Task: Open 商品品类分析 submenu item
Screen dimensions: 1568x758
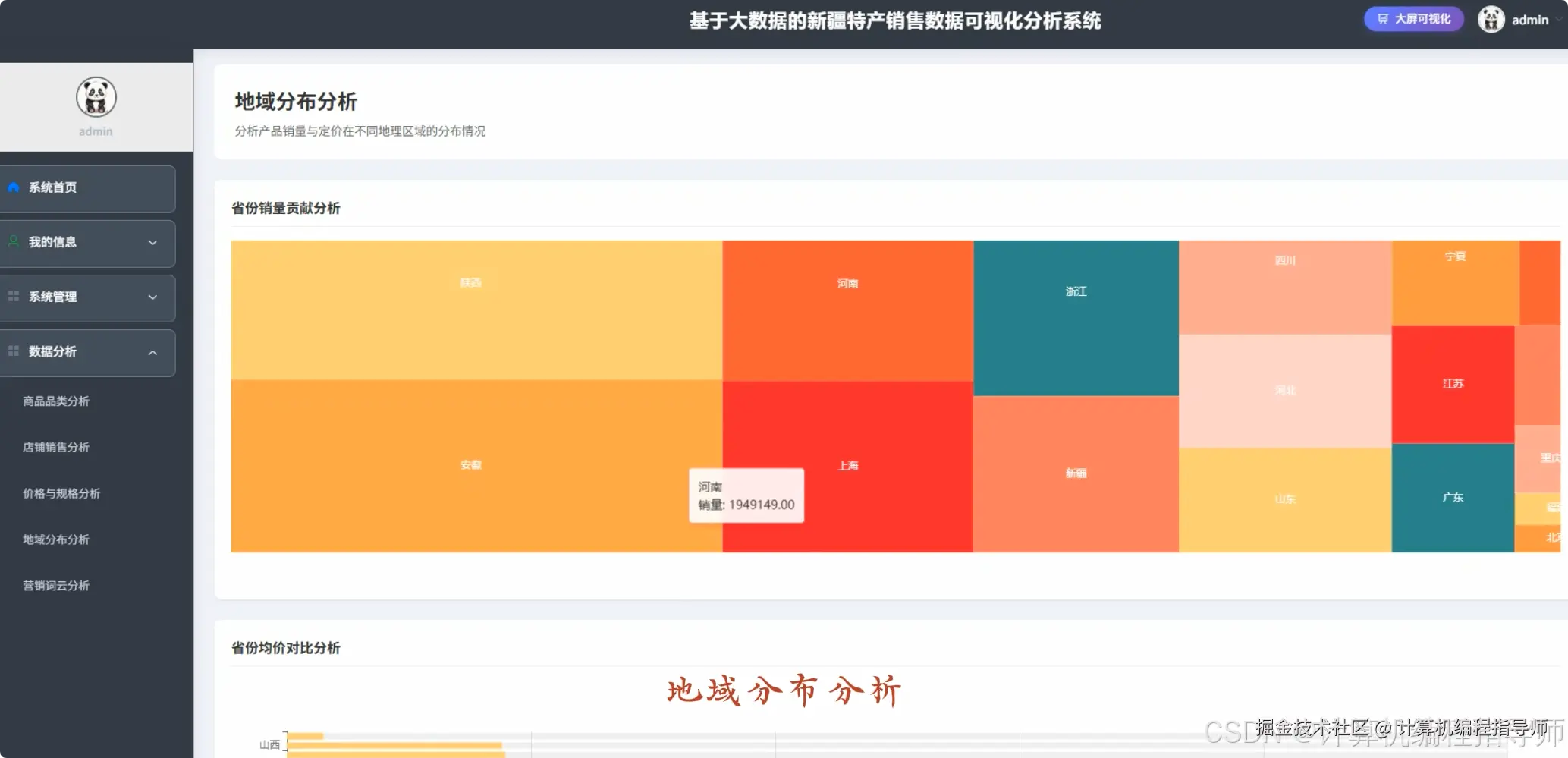Action: [x=56, y=401]
